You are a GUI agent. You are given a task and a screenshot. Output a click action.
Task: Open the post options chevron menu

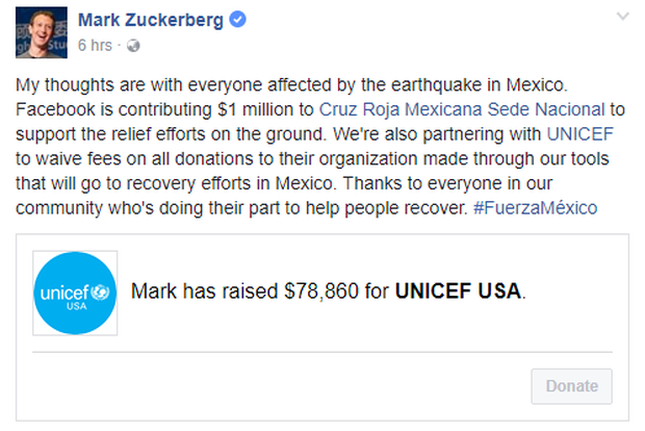click(624, 17)
